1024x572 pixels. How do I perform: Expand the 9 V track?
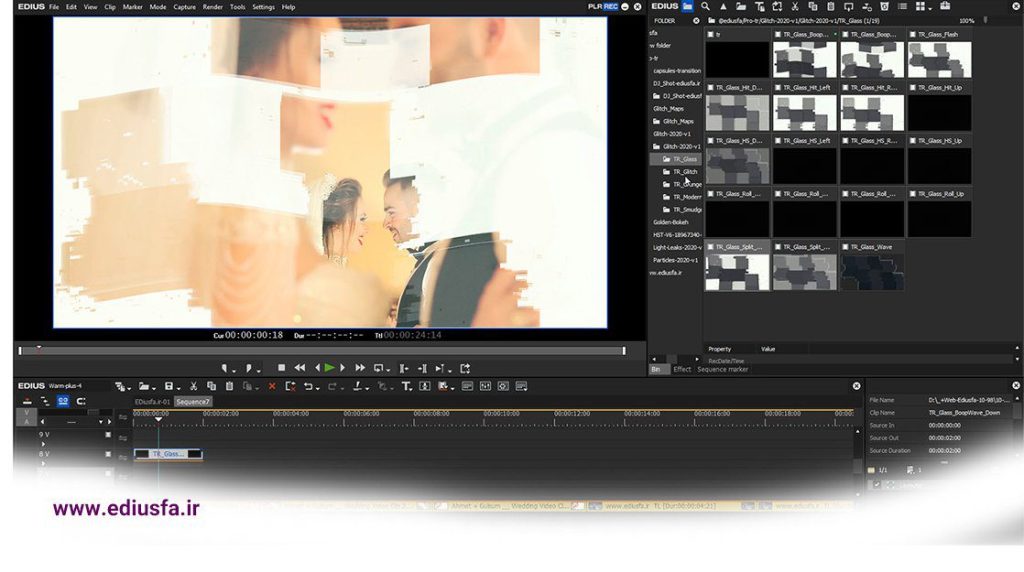pos(43,444)
